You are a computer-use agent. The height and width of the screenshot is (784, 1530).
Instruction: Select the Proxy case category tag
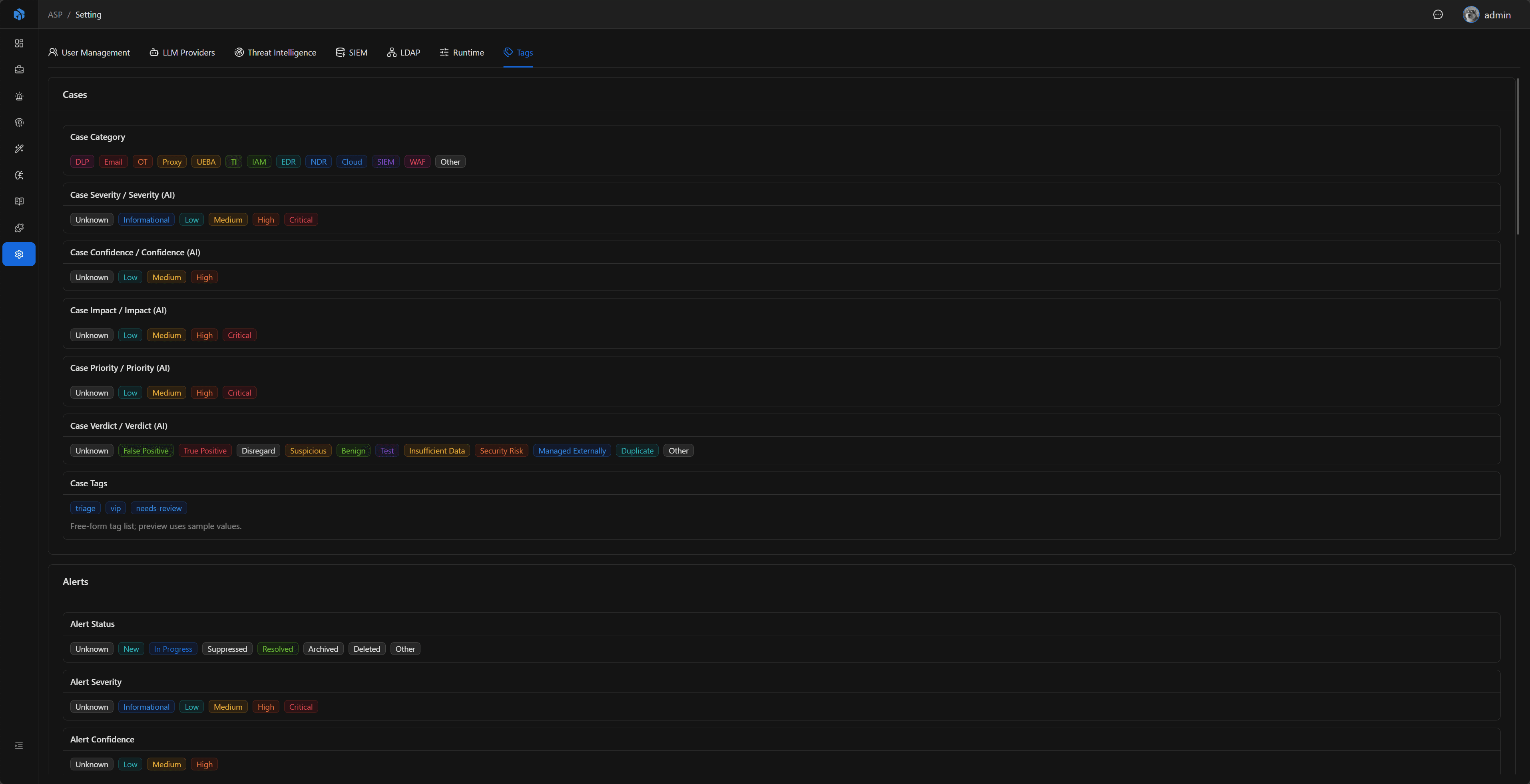[x=172, y=161]
